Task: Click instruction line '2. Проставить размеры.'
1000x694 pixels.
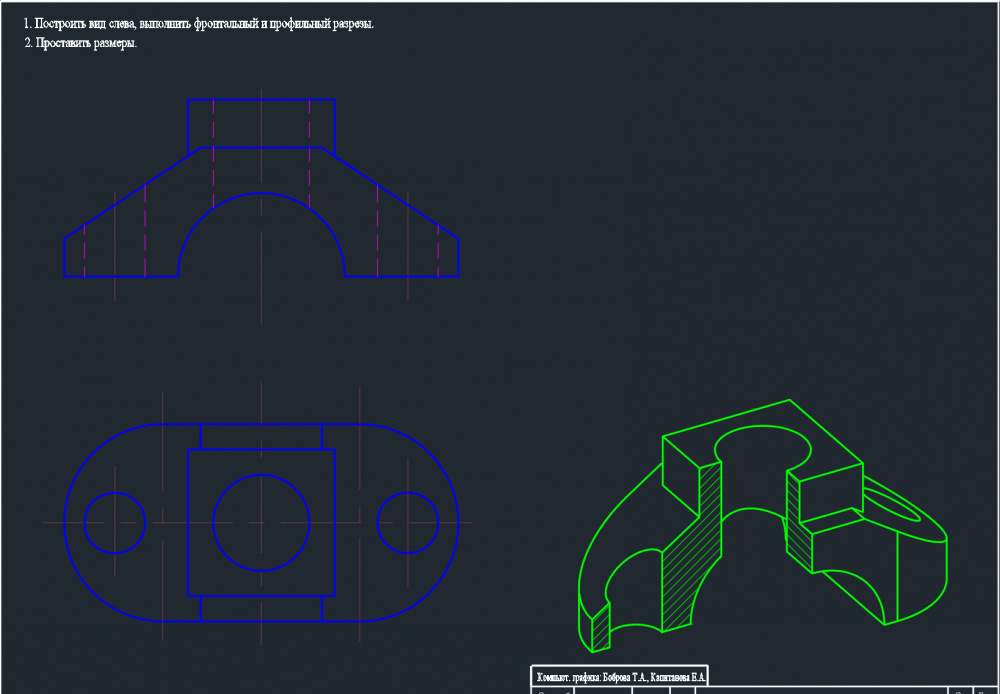Action: click(81, 43)
